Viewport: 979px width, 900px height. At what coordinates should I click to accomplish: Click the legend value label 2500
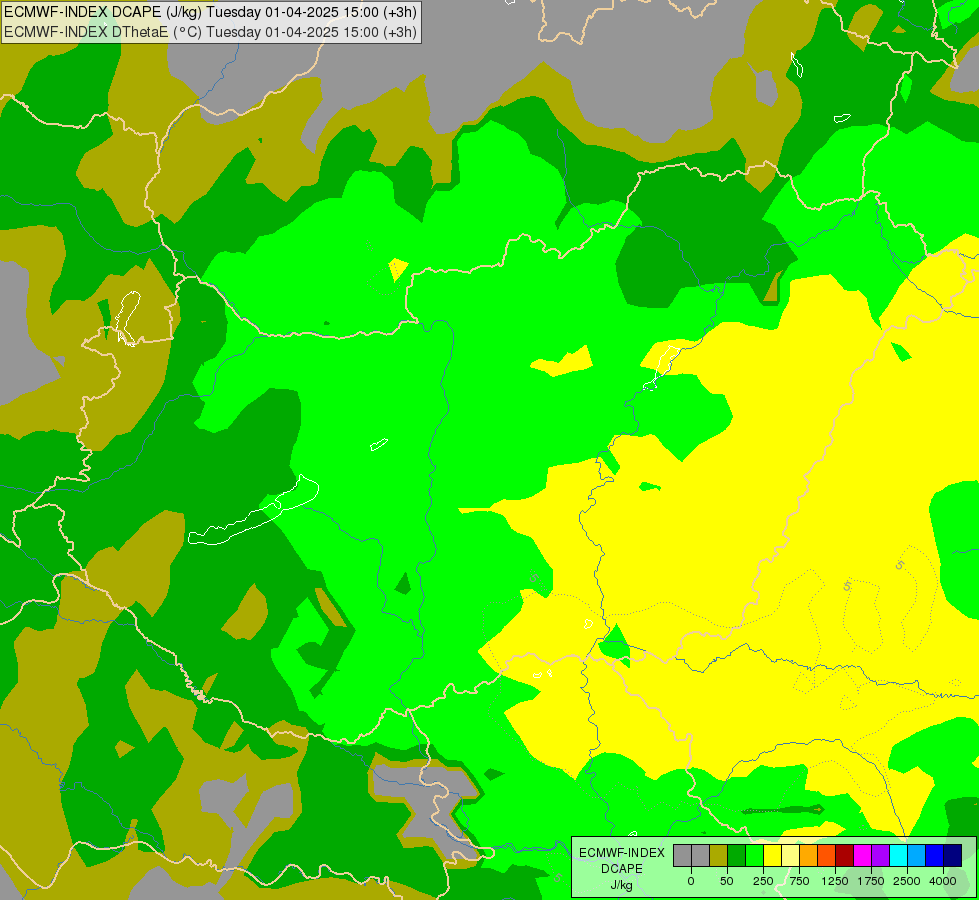(x=907, y=881)
